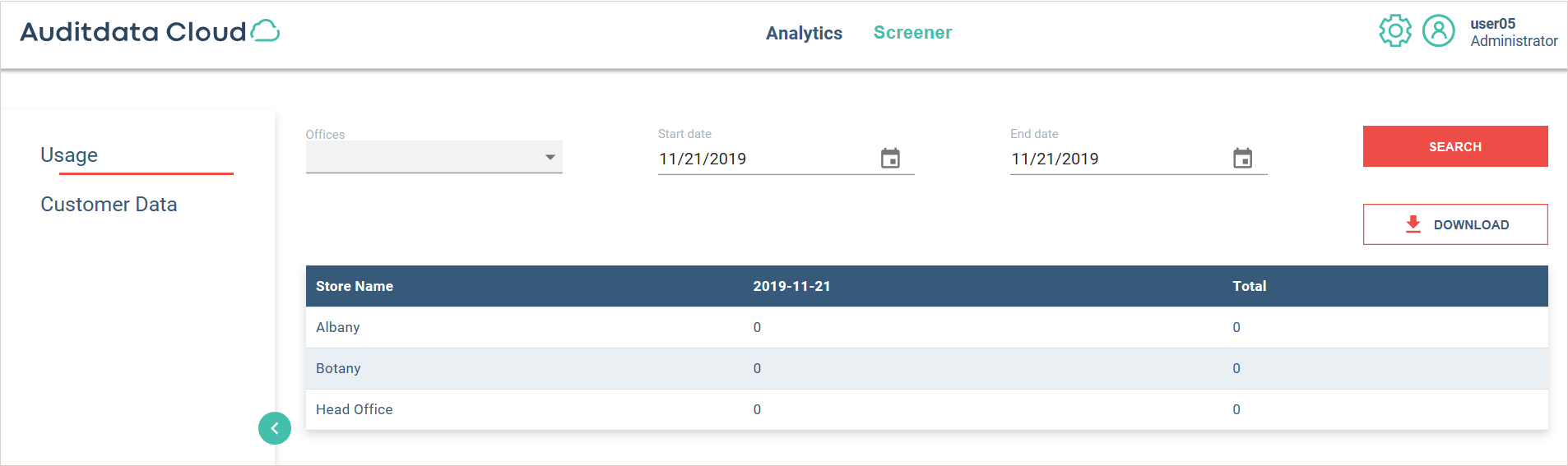
Task: Open the settings gear icon
Action: (1395, 31)
